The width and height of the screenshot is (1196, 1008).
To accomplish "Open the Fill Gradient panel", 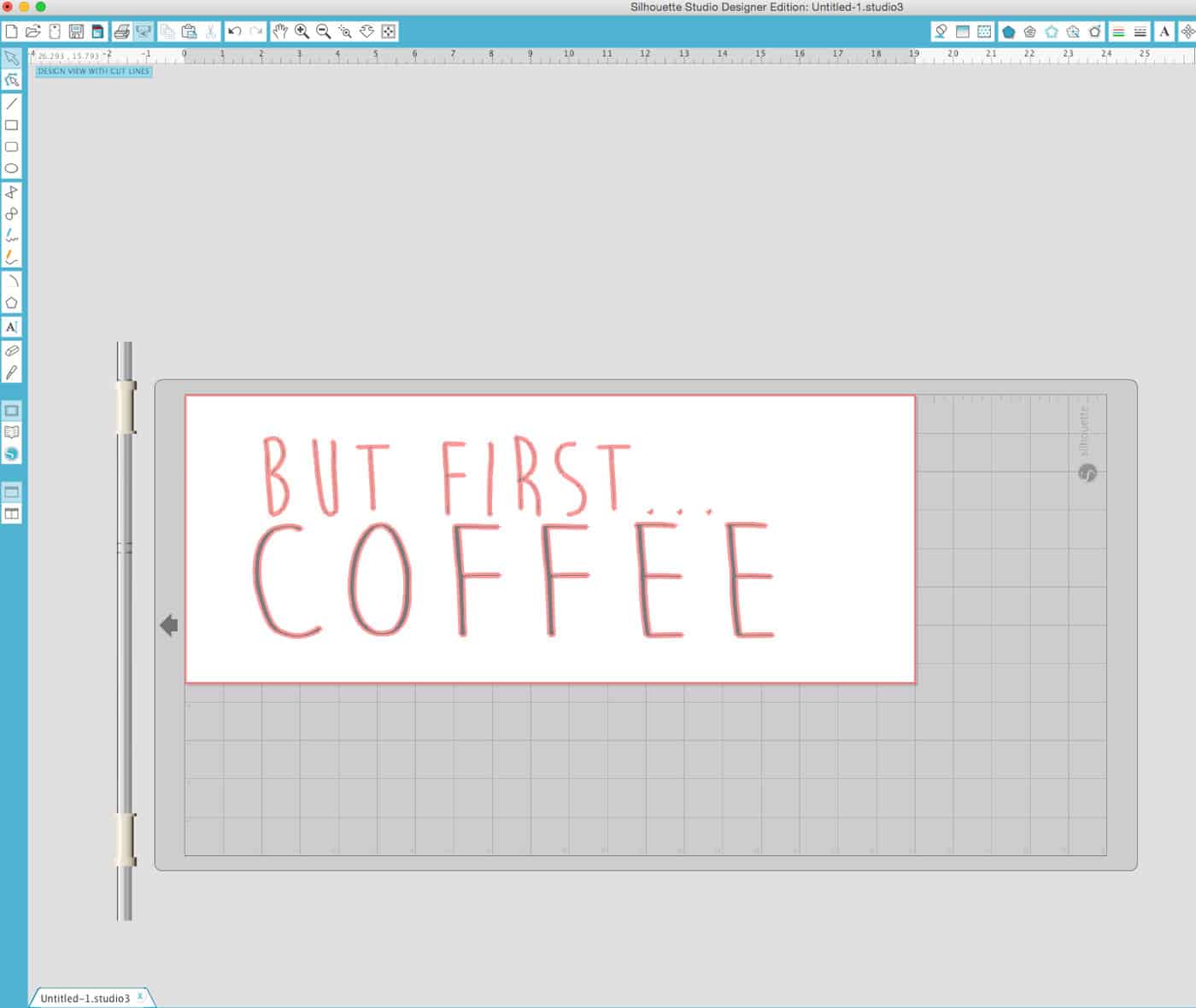I will (962, 32).
